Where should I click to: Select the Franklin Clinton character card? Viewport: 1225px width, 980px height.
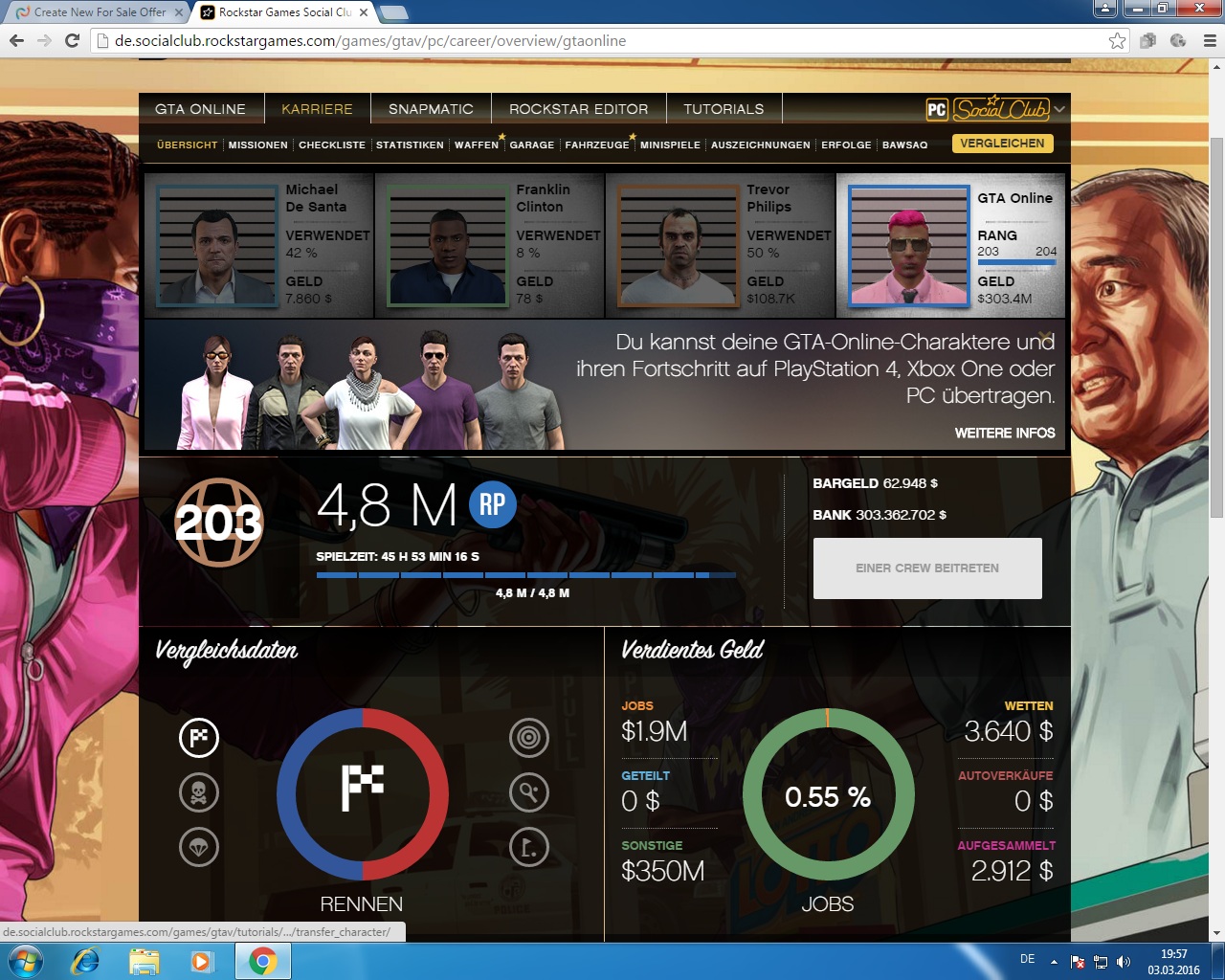[490, 245]
